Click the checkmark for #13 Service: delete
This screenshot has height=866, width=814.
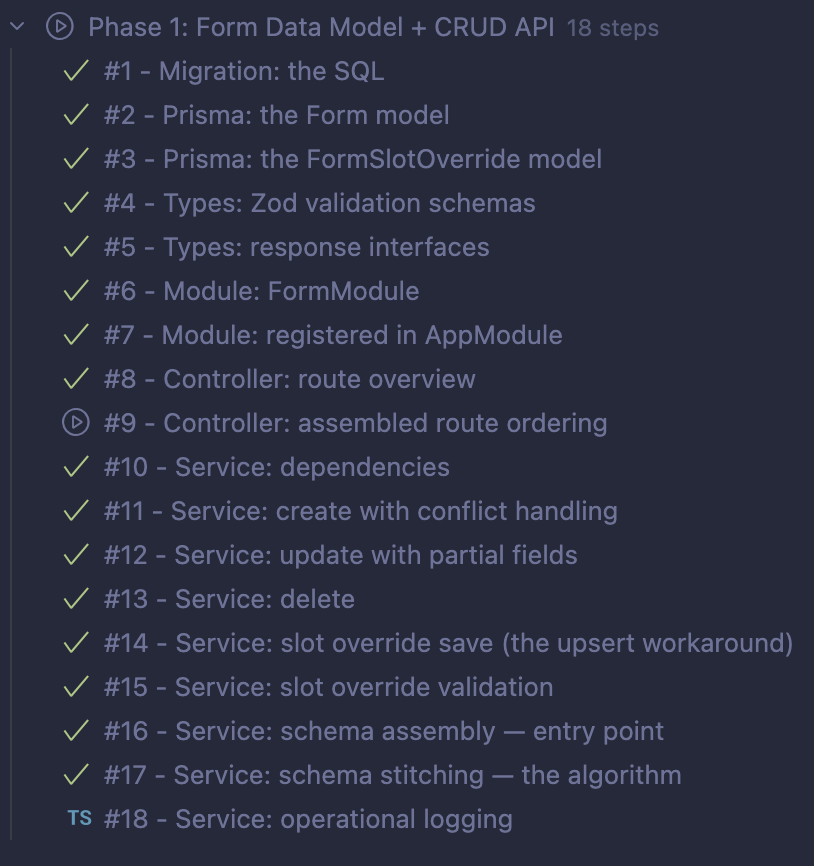pyautogui.click(x=76, y=599)
